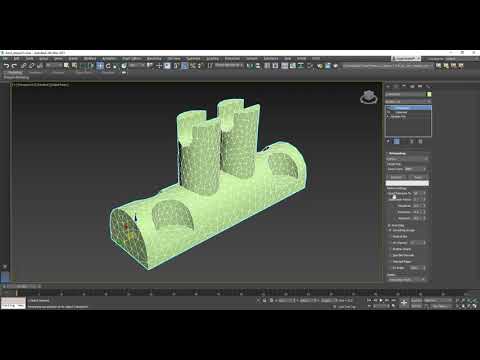
Task: Activate the Unlink Selection tool
Action: [32, 66]
